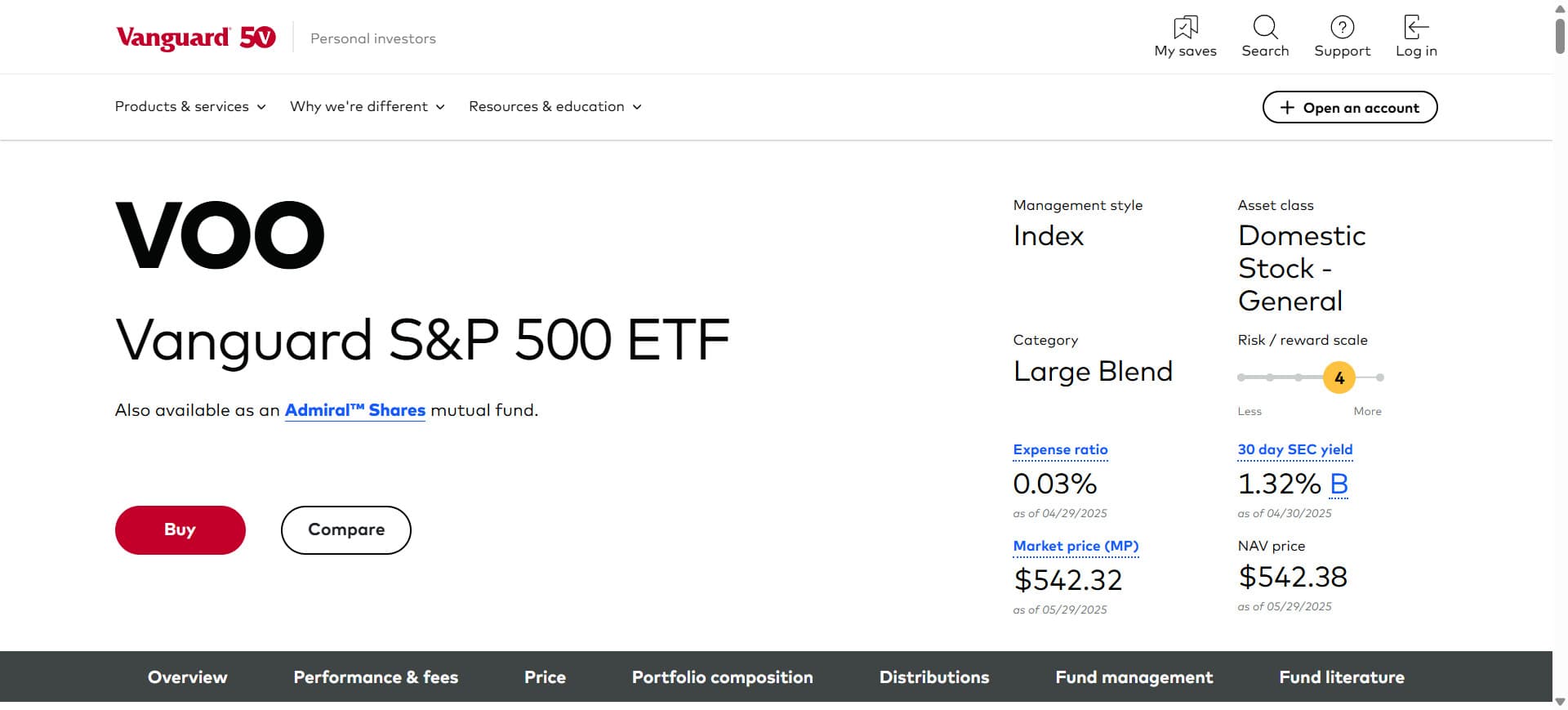This screenshot has width=1568, height=710.
Task: Expand the Why we're different dropdown
Action: (x=367, y=106)
